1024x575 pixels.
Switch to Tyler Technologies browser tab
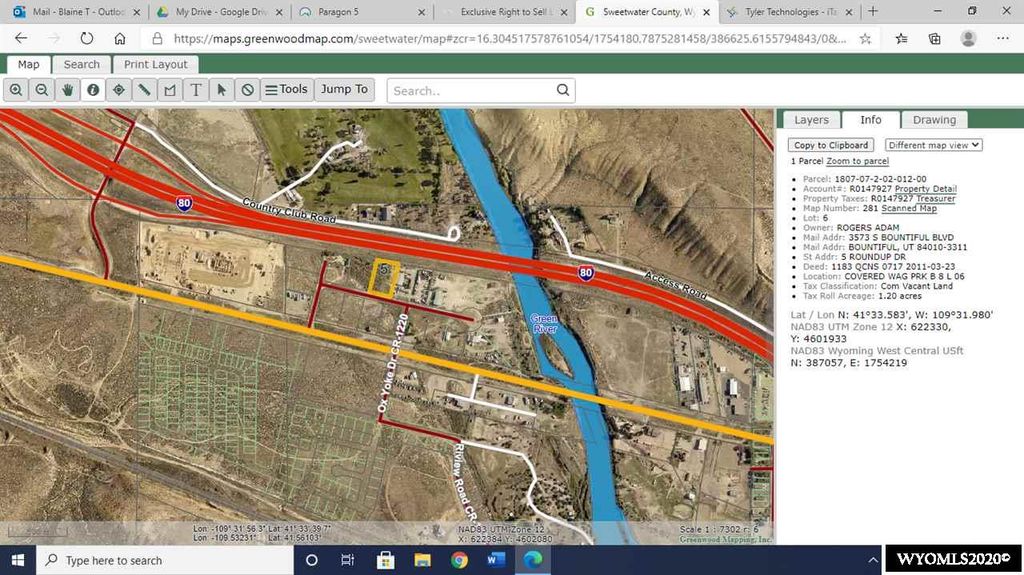(789, 12)
